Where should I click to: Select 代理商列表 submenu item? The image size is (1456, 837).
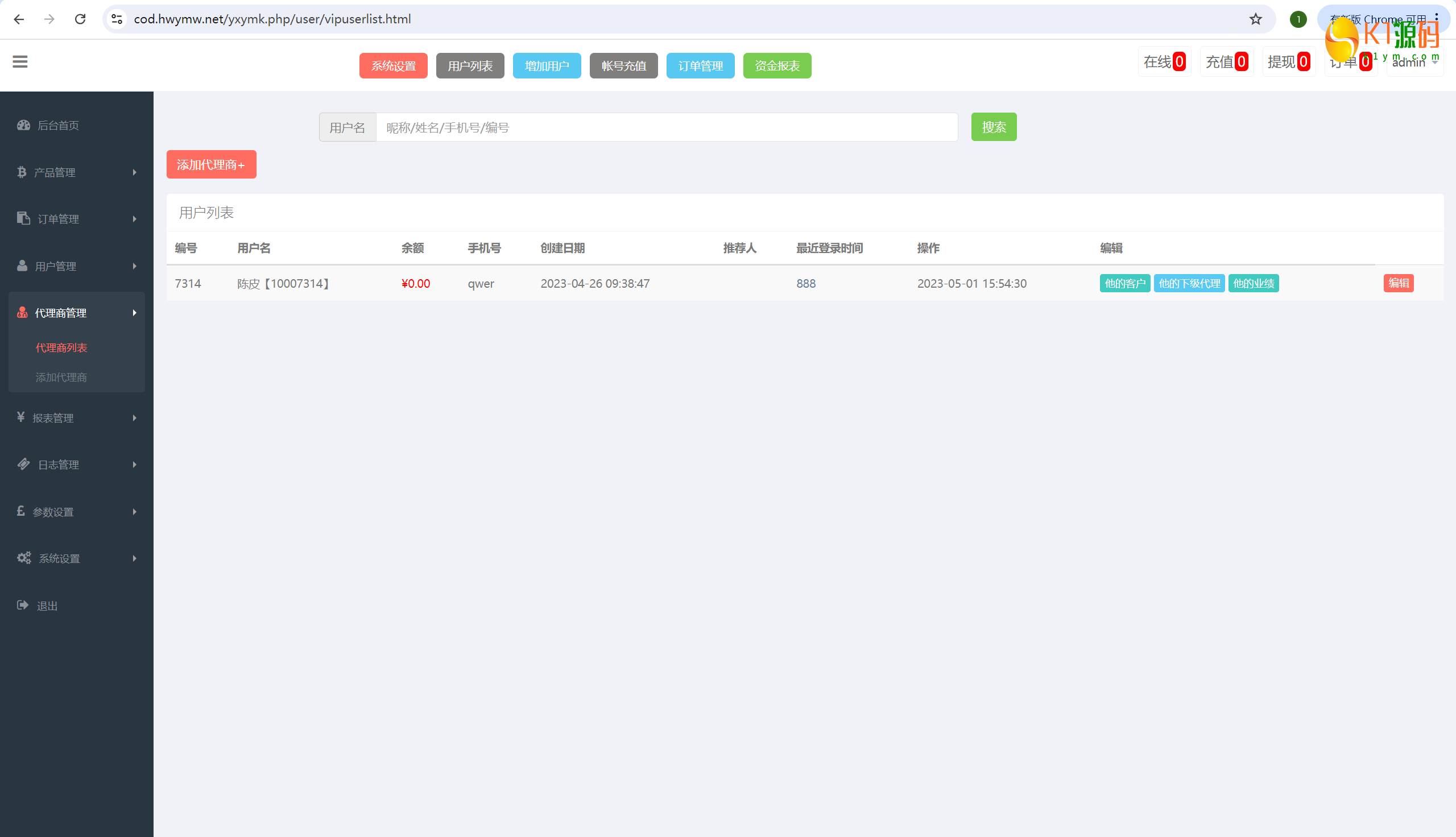coord(61,348)
